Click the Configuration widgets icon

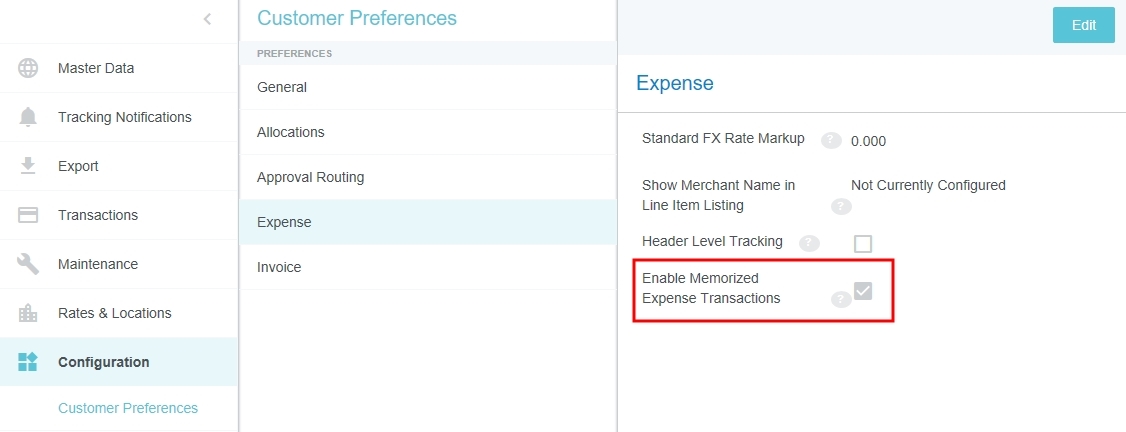(x=28, y=362)
